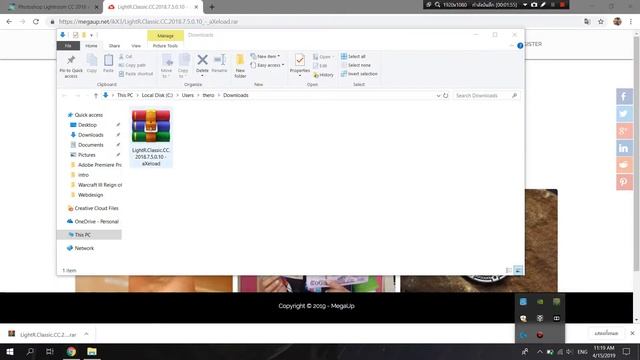
Task: Switch to the Home ribbon tab
Action: point(91,46)
